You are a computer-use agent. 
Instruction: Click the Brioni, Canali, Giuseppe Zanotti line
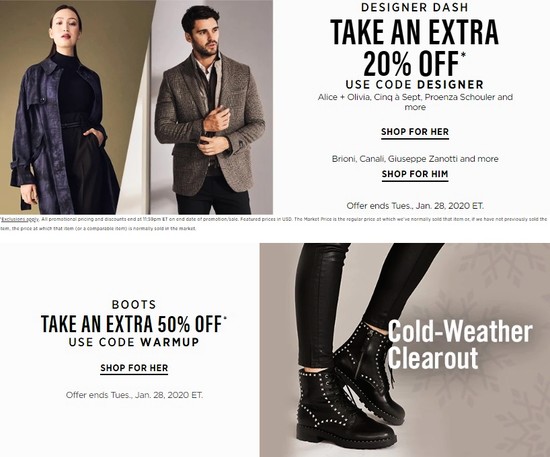pyautogui.click(x=415, y=159)
